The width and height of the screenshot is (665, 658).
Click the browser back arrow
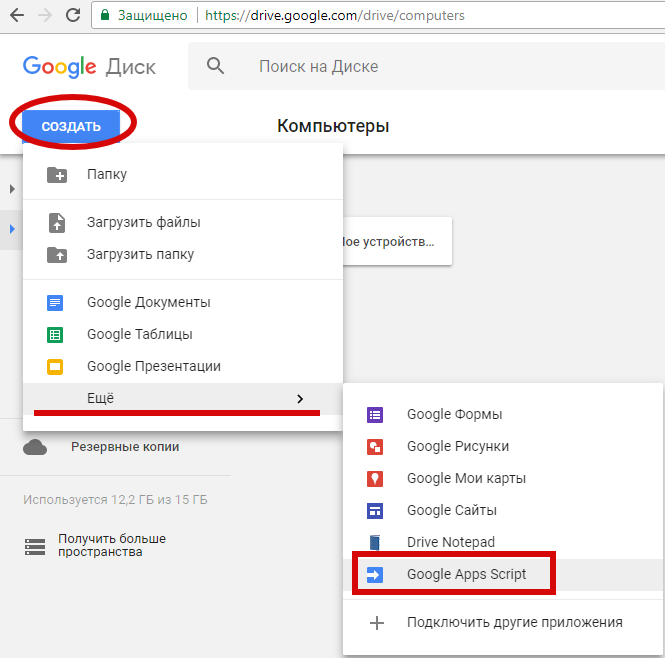(x=17, y=15)
